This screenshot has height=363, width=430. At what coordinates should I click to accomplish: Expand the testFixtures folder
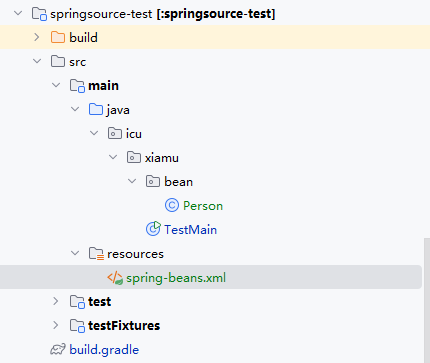coord(56,325)
